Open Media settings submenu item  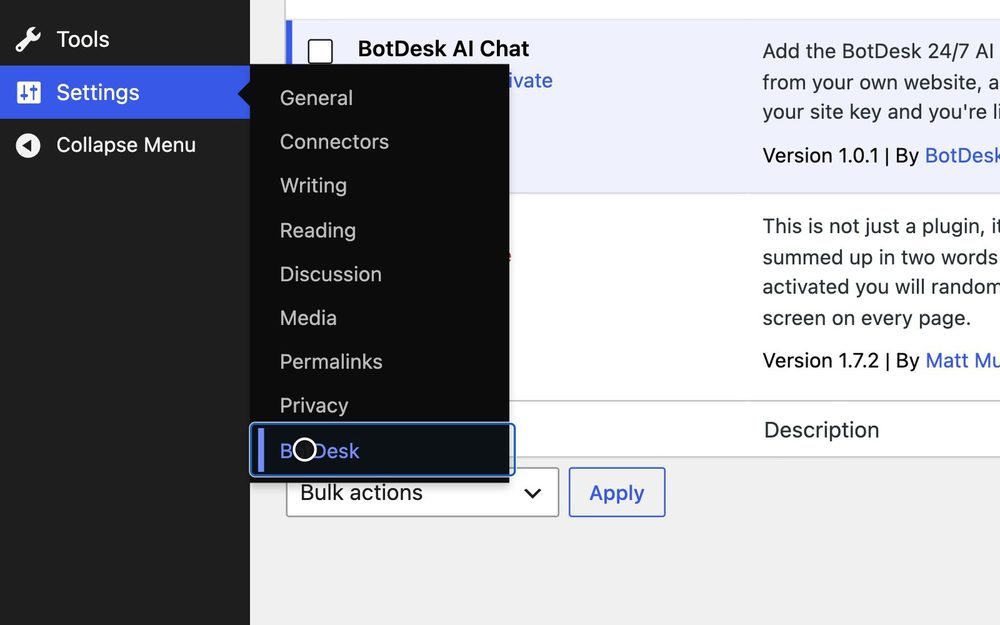pos(308,318)
